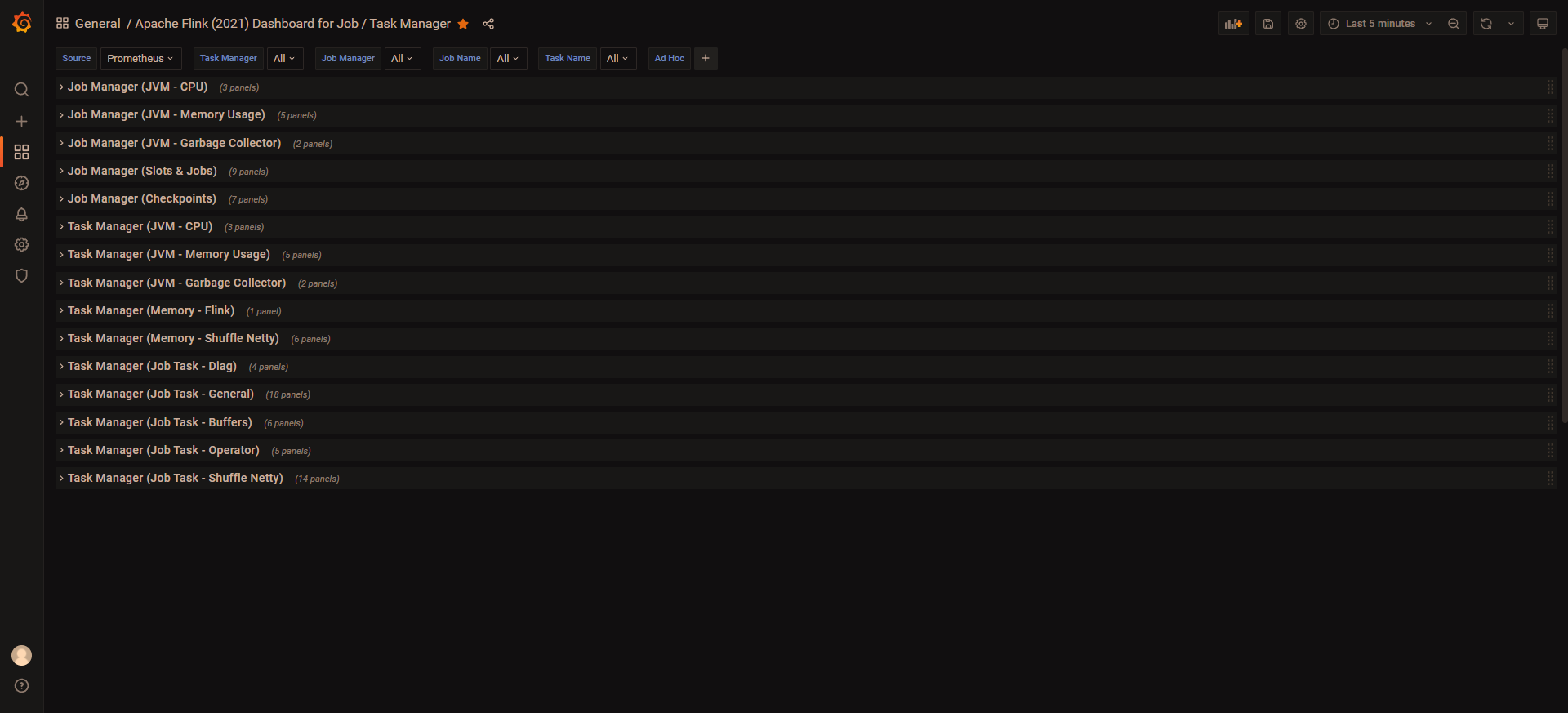1568x713 pixels.
Task: Click the Task Name variable label
Action: point(568,59)
